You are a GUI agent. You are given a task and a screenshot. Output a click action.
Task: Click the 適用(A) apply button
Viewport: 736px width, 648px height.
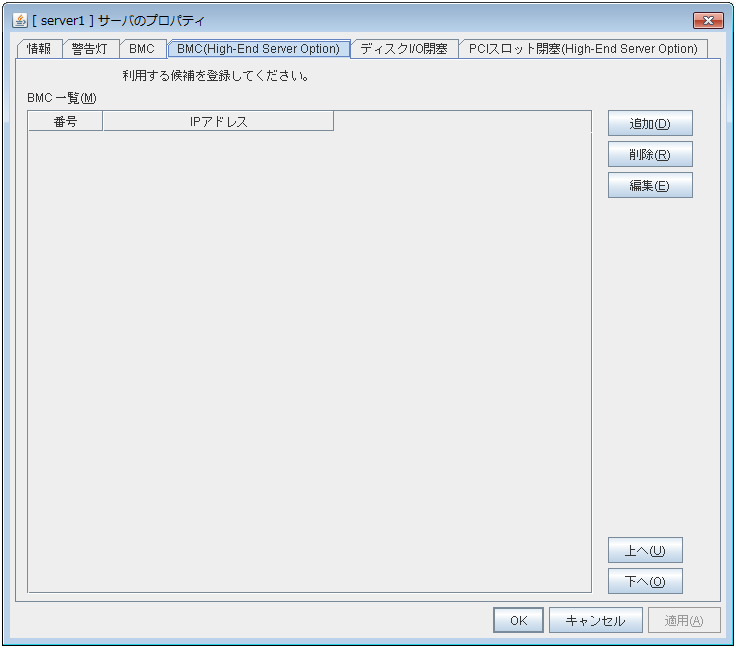click(x=684, y=620)
